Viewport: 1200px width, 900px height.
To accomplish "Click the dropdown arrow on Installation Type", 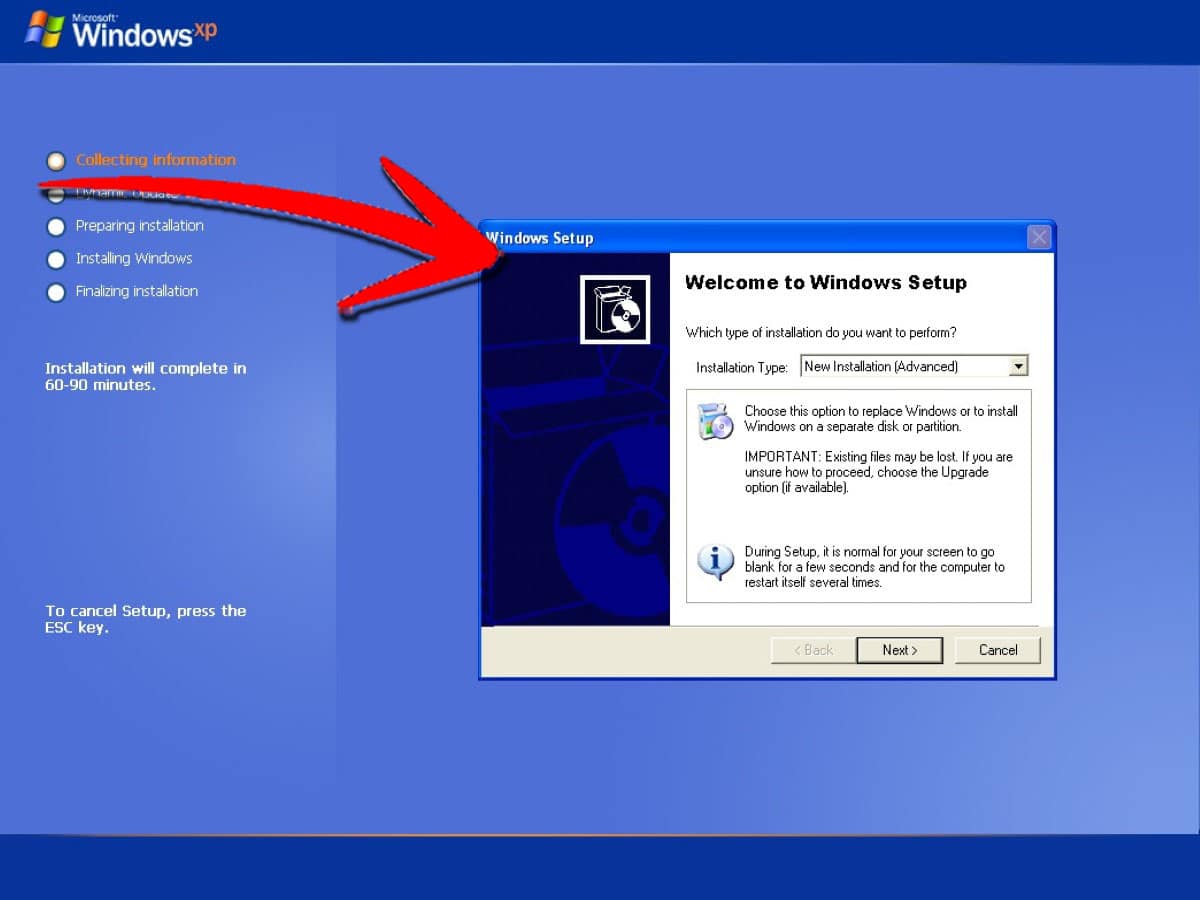I will click(1019, 366).
